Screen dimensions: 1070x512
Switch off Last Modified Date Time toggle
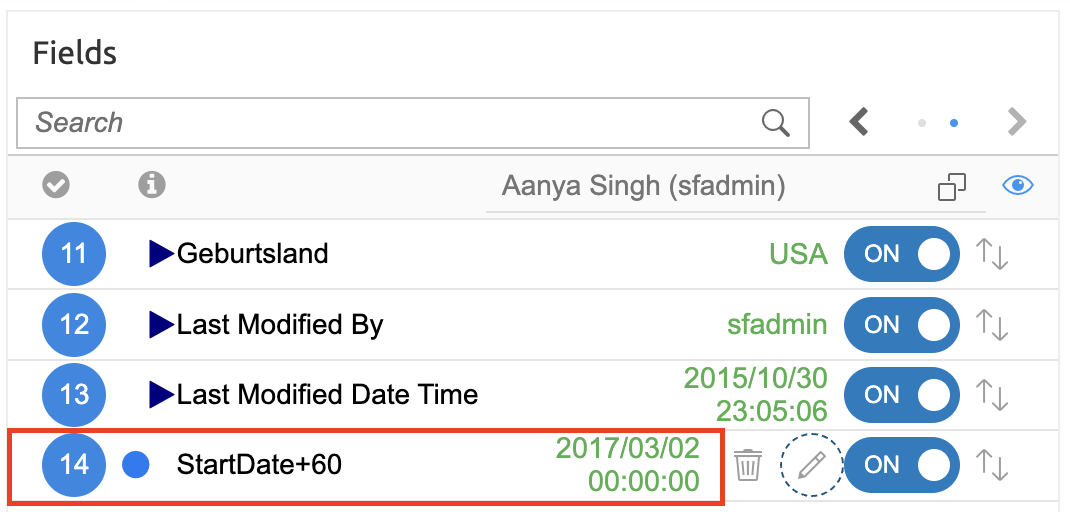coord(901,394)
